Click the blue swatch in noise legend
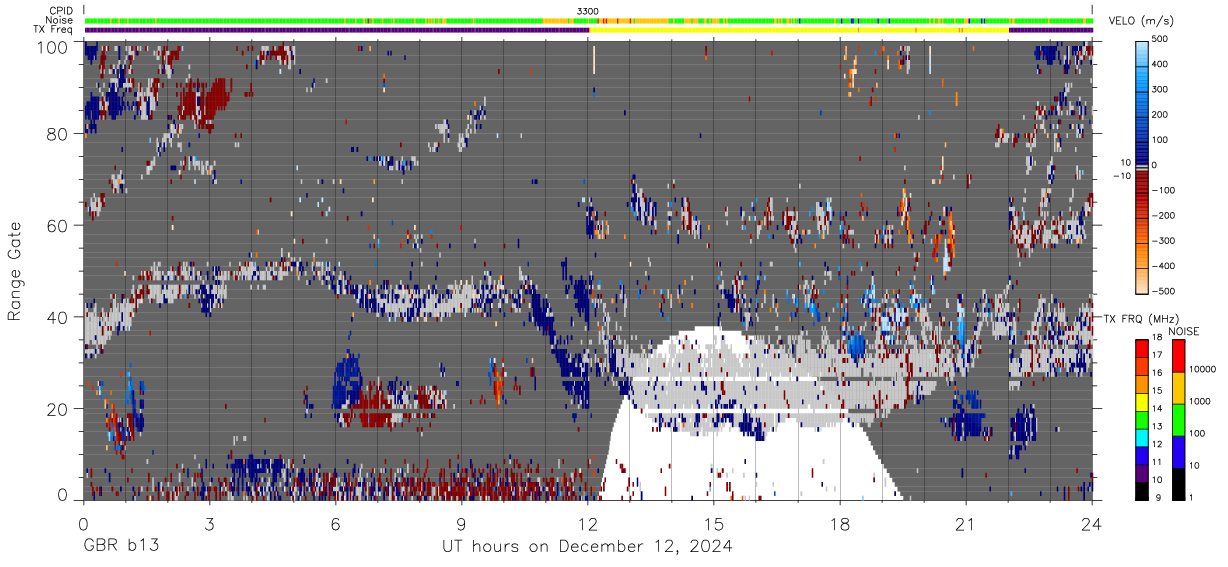Screen dimensions: 1228x567 (1180, 452)
